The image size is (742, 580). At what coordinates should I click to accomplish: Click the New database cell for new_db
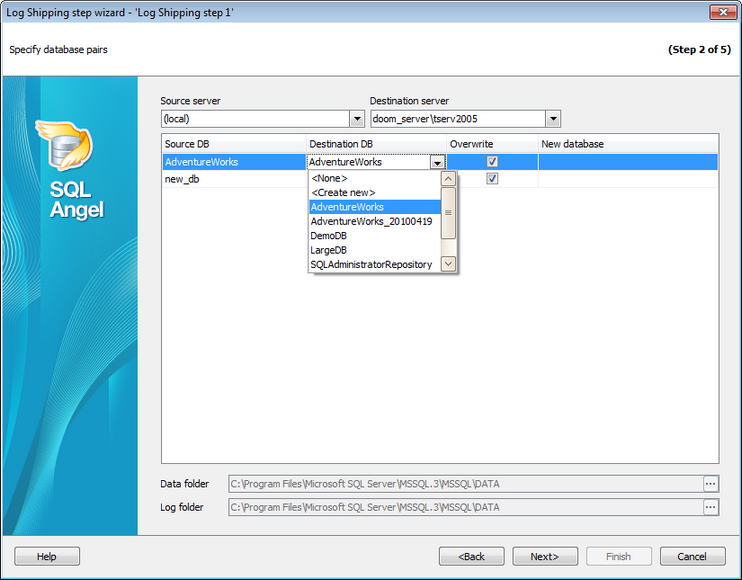click(x=628, y=179)
